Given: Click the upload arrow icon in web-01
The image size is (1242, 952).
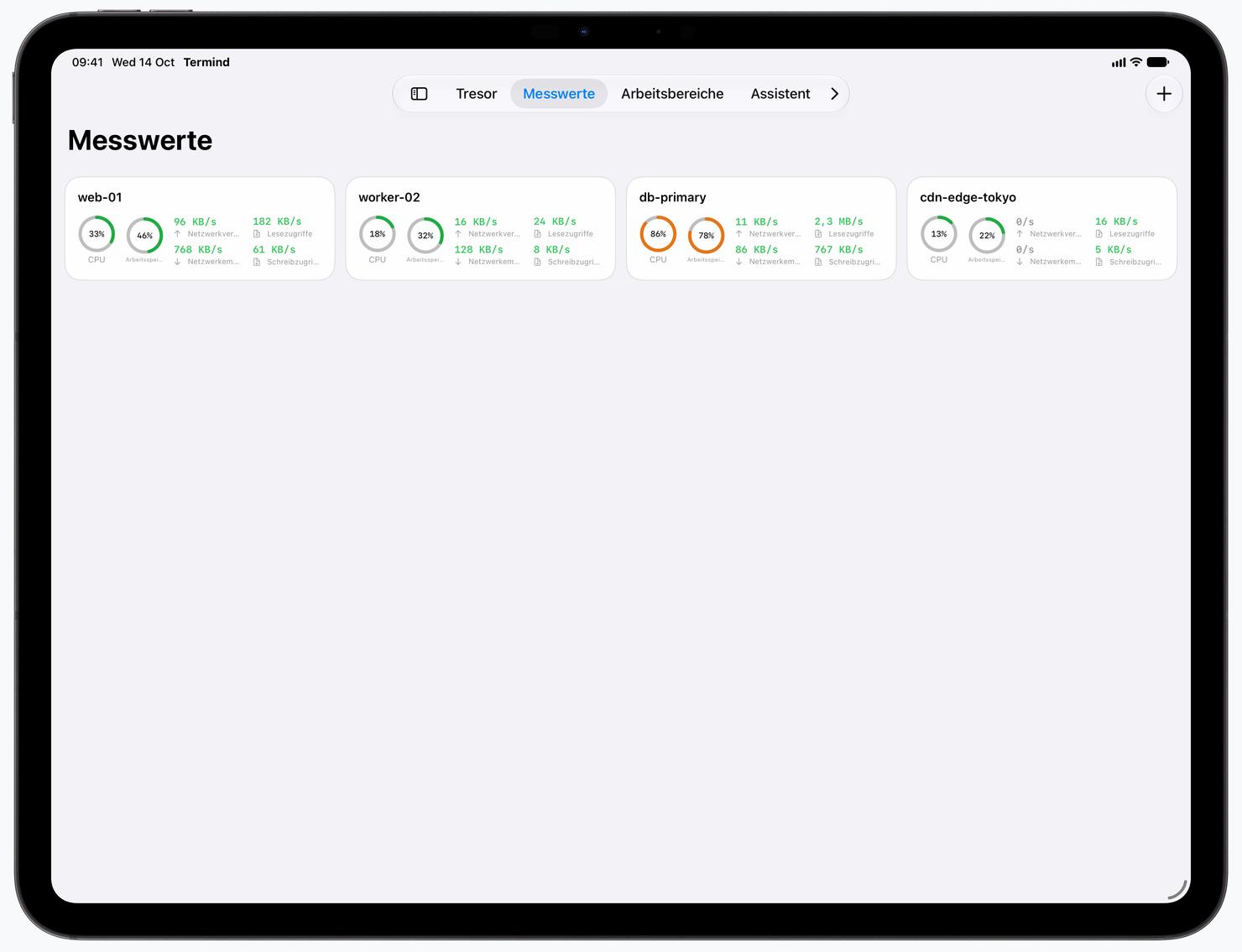Looking at the screenshot, I should click(177, 234).
